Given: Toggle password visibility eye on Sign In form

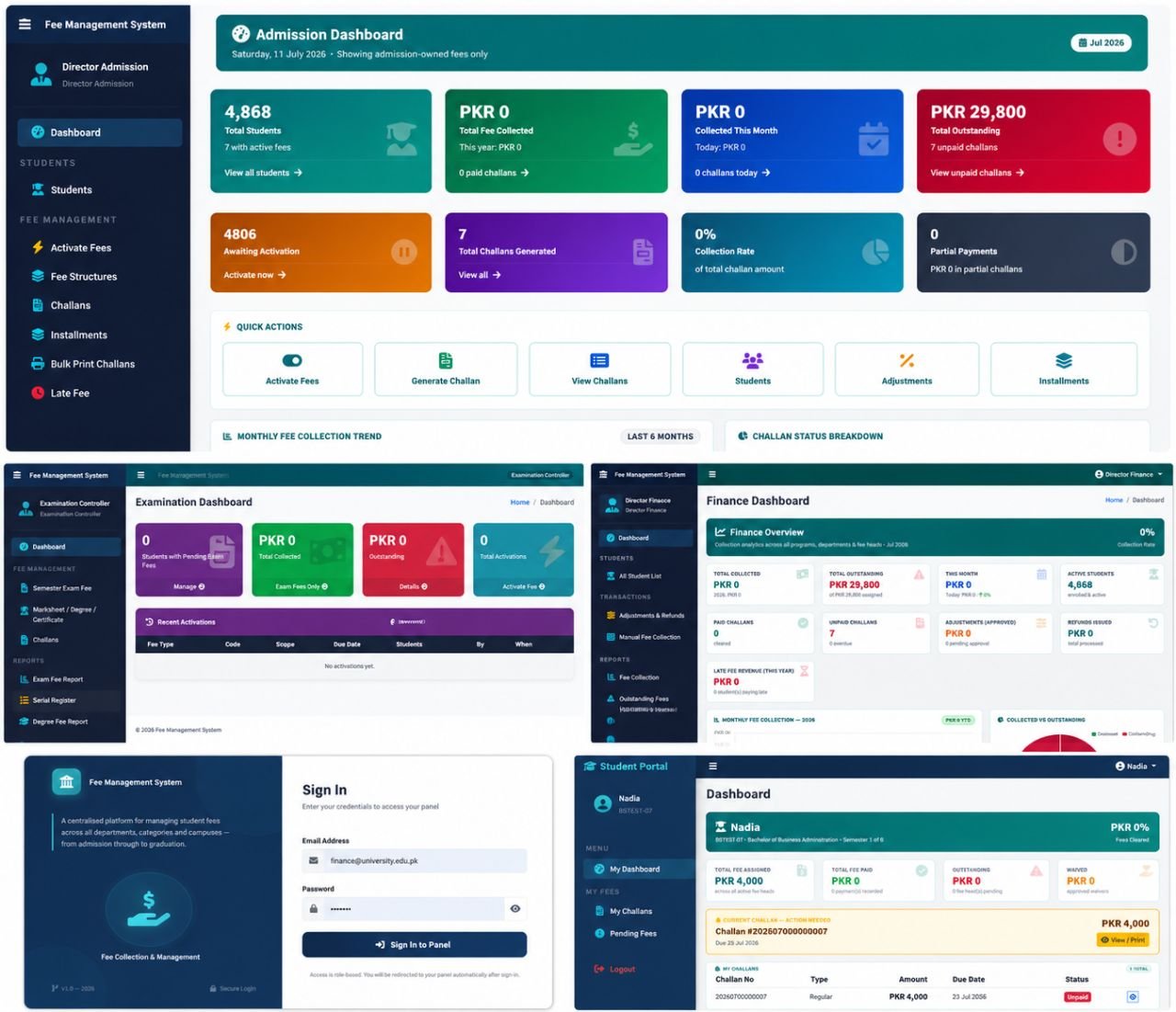Looking at the screenshot, I should click(x=515, y=909).
